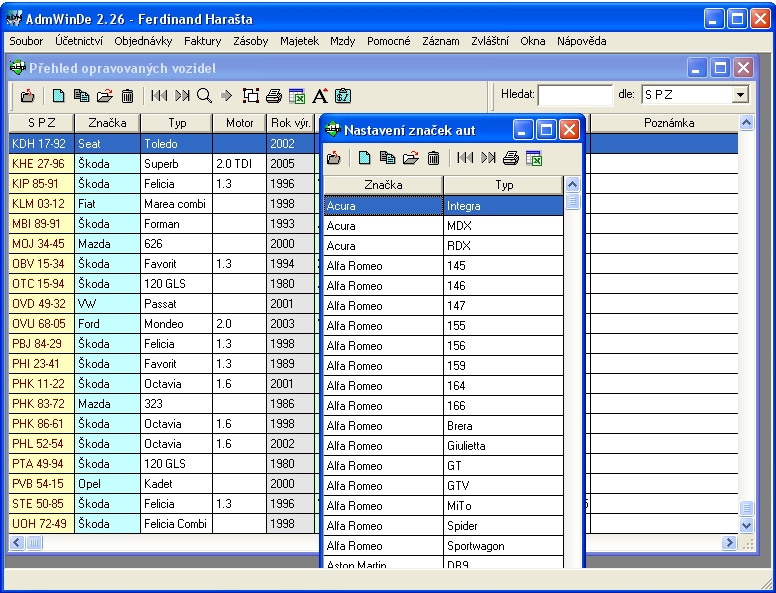
Task: Click exit icon in Nastavení značek aut toolbar
Action: click(334, 158)
